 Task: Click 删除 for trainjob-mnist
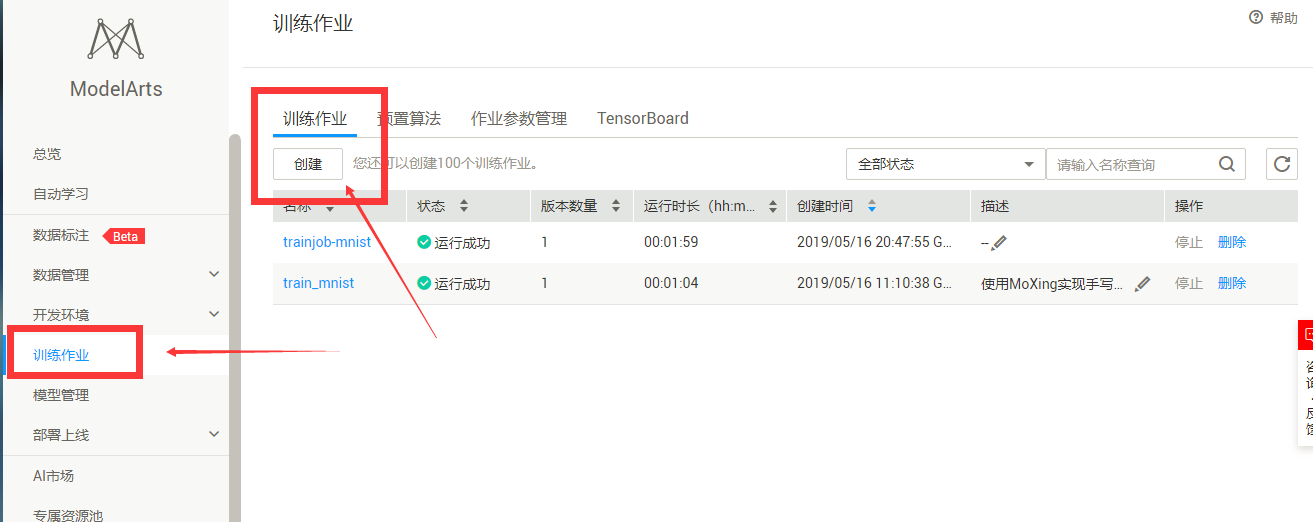(x=1232, y=242)
